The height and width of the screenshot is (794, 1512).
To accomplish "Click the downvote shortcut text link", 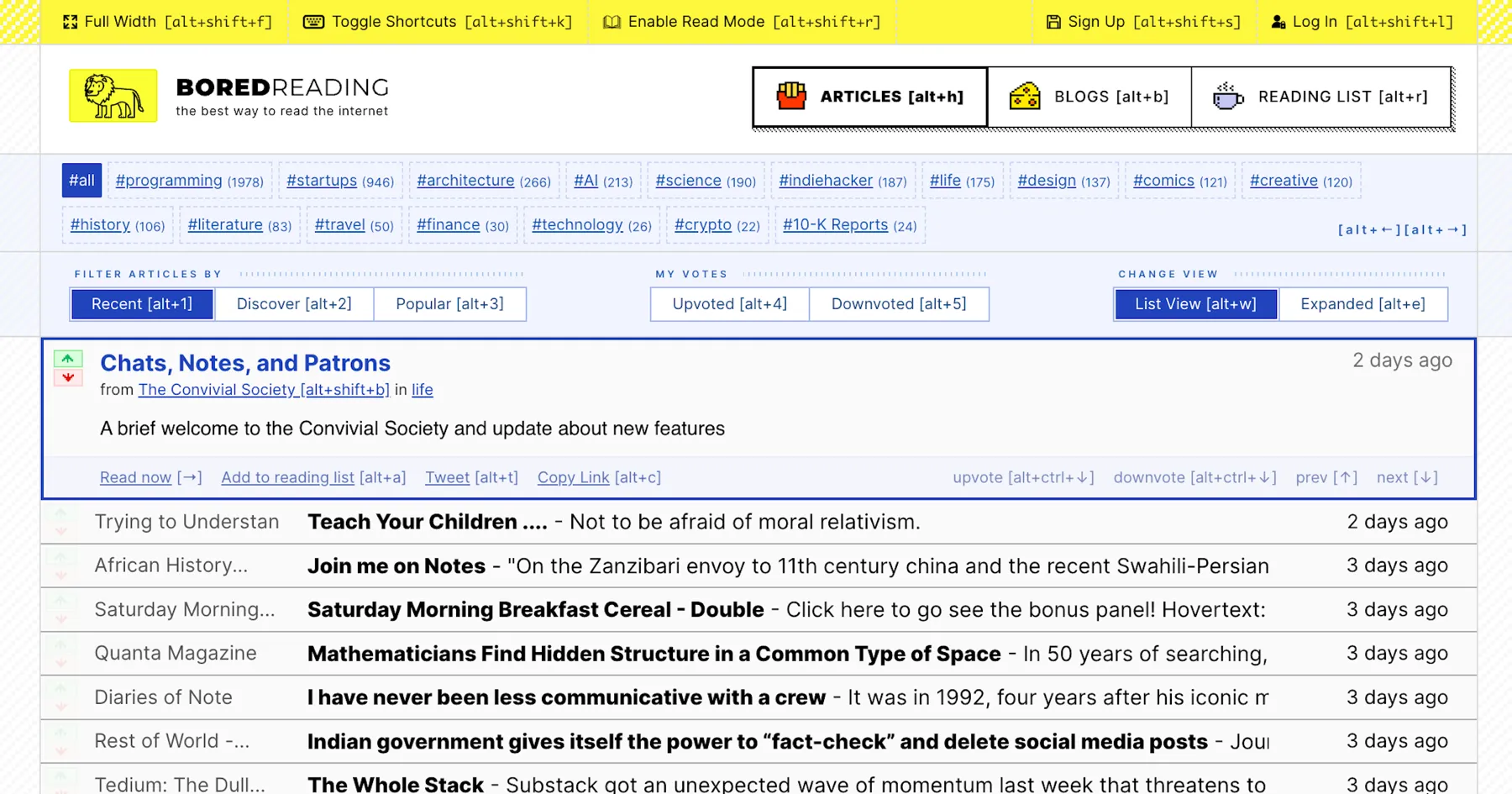I will tap(1194, 477).
